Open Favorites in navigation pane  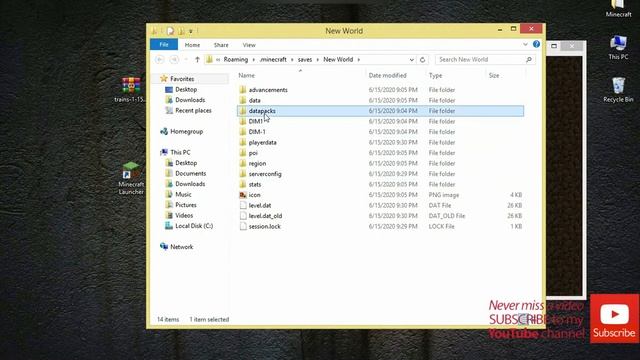coord(182,79)
